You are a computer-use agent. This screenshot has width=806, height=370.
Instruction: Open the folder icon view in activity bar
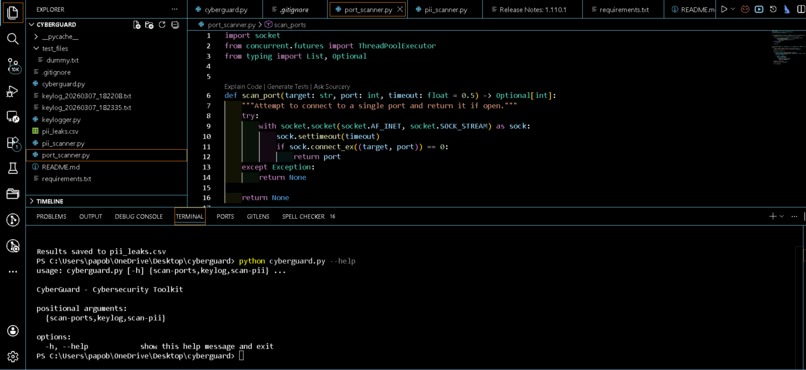click(x=12, y=194)
